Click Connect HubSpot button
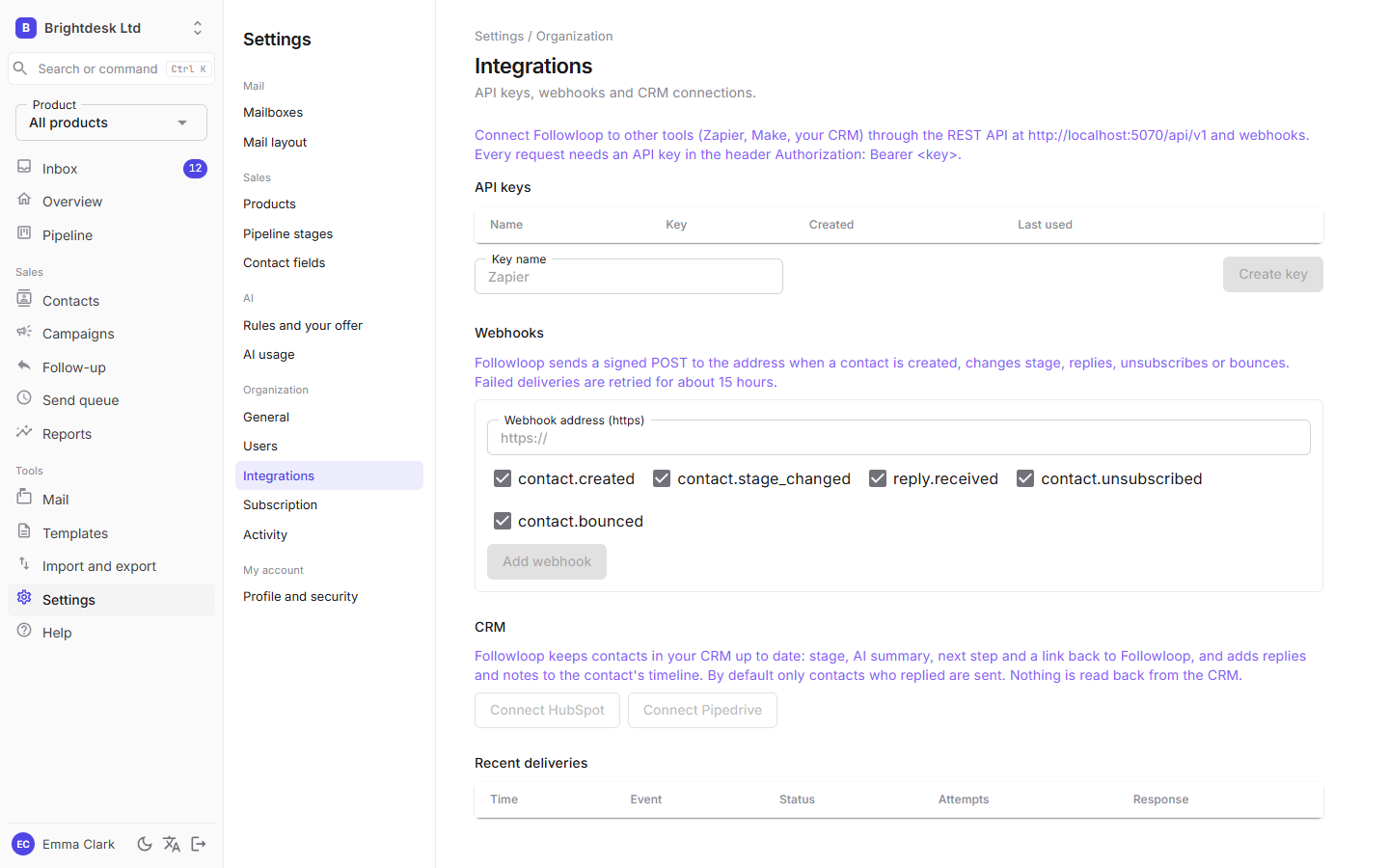The width and height of the screenshot is (1389, 868). click(x=547, y=710)
